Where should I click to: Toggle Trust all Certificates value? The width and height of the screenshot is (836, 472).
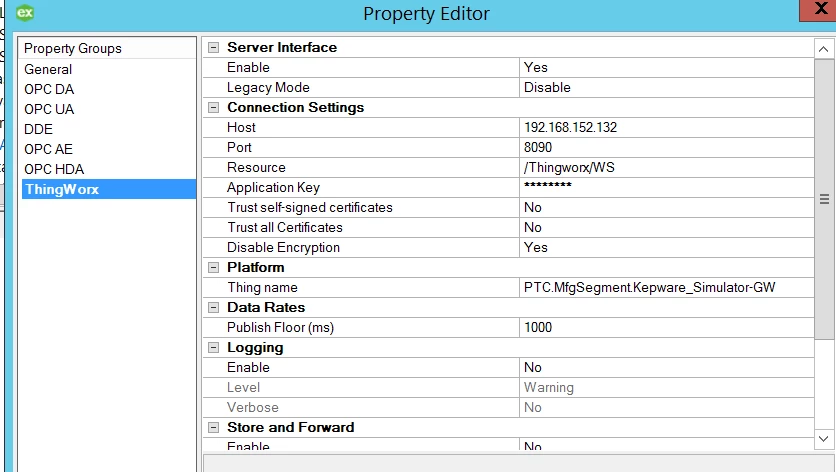point(666,228)
